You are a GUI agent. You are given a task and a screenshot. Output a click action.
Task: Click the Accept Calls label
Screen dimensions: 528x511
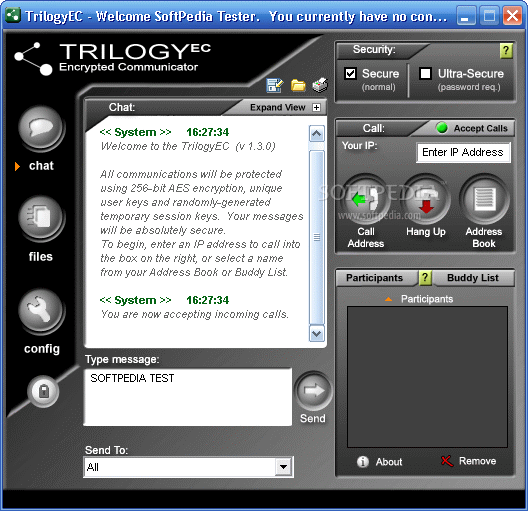tap(481, 128)
